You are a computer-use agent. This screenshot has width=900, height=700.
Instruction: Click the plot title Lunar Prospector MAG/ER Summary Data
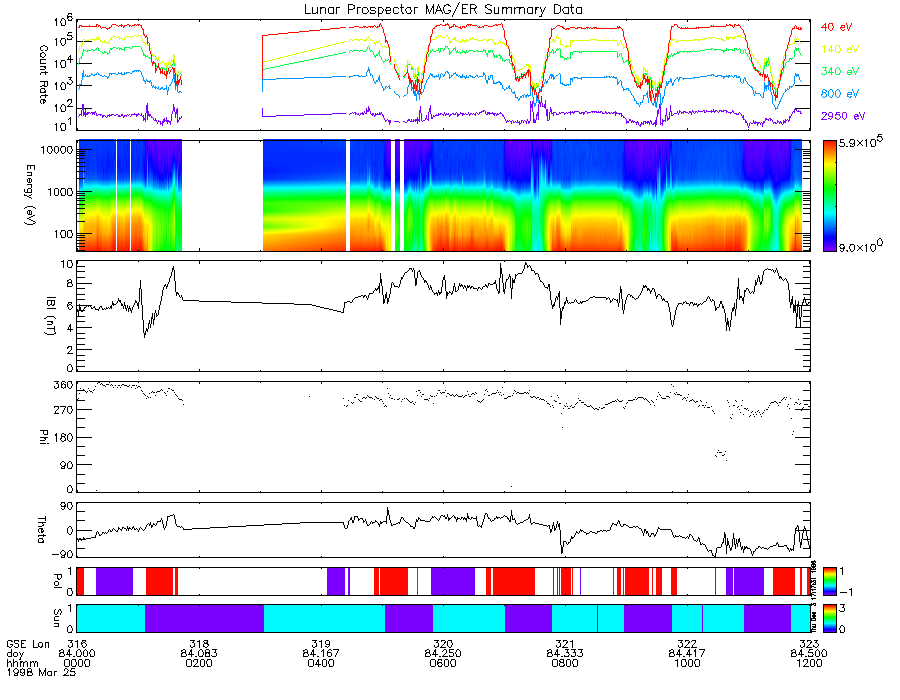click(443, 10)
